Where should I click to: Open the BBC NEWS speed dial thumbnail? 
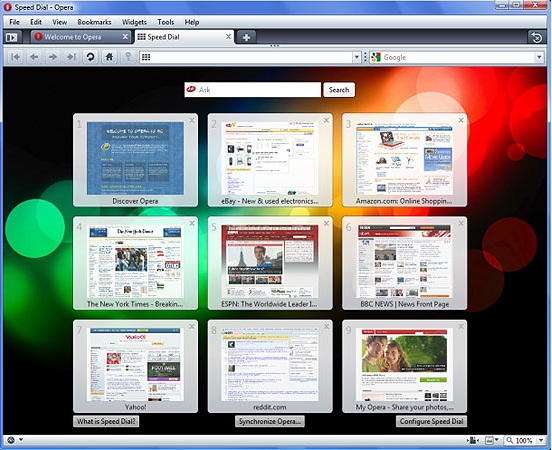[404, 263]
